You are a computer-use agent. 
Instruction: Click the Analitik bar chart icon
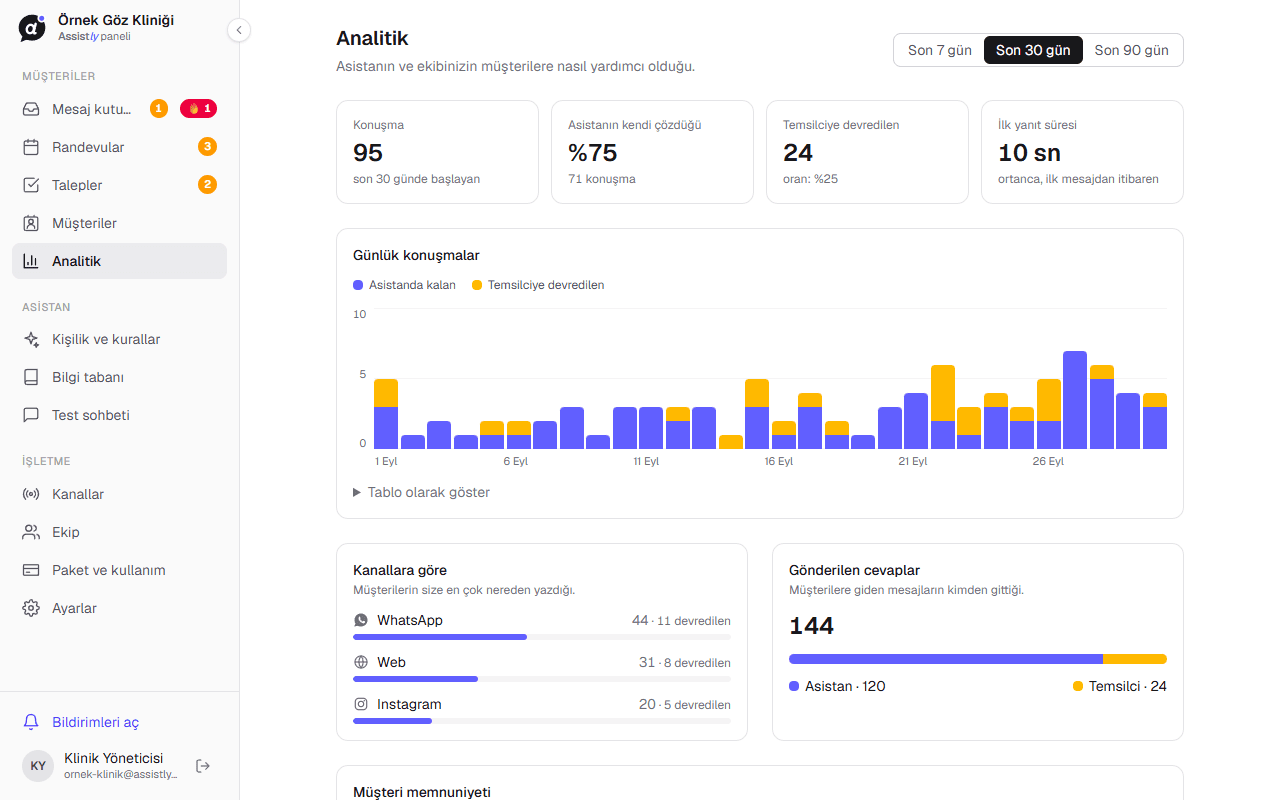(x=32, y=261)
